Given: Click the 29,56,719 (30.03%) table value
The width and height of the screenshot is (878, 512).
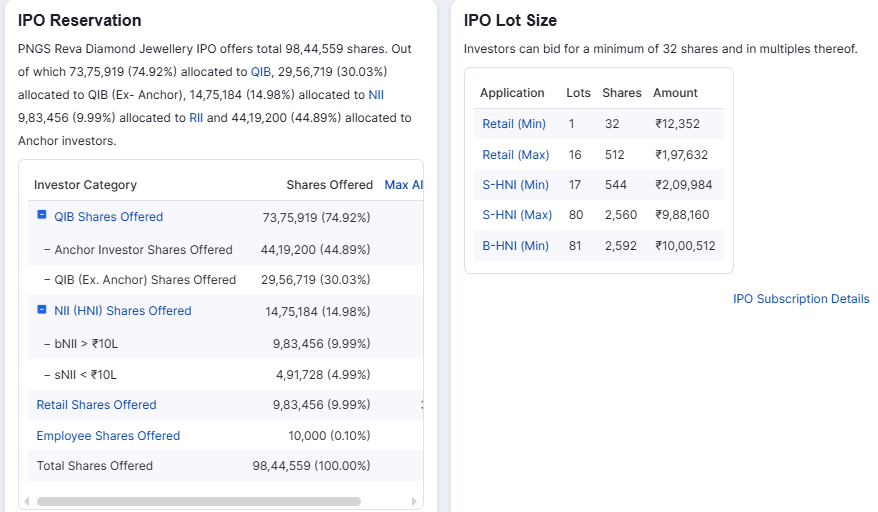Looking at the screenshot, I should pyautogui.click(x=315, y=280).
